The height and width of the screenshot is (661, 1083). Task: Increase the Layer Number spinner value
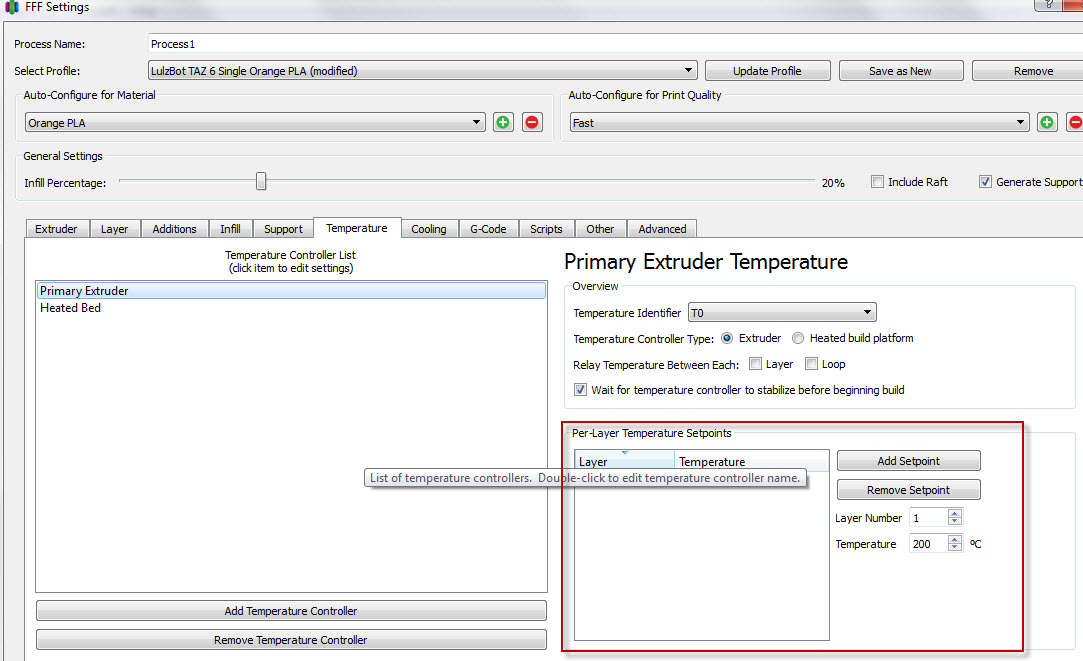tap(955, 513)
